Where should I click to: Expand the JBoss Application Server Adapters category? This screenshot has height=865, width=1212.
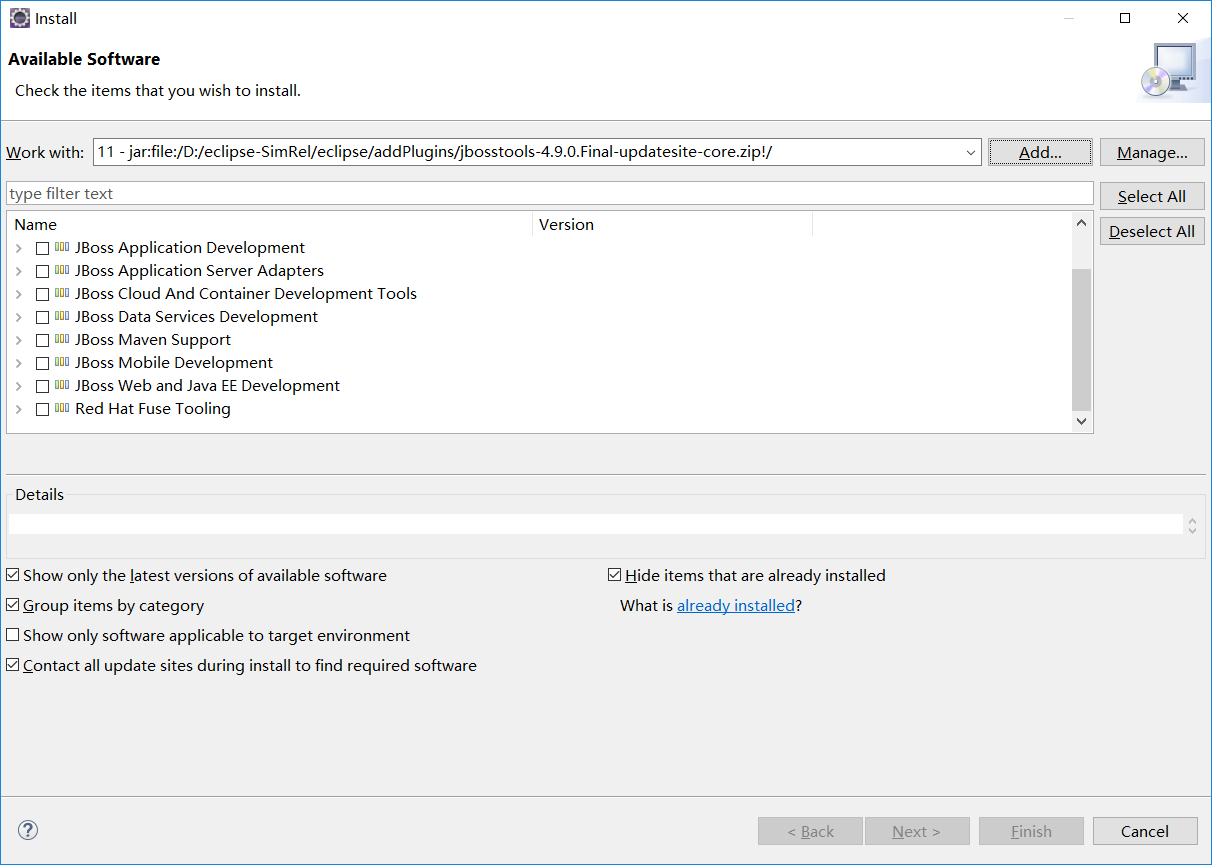(19, 271)
